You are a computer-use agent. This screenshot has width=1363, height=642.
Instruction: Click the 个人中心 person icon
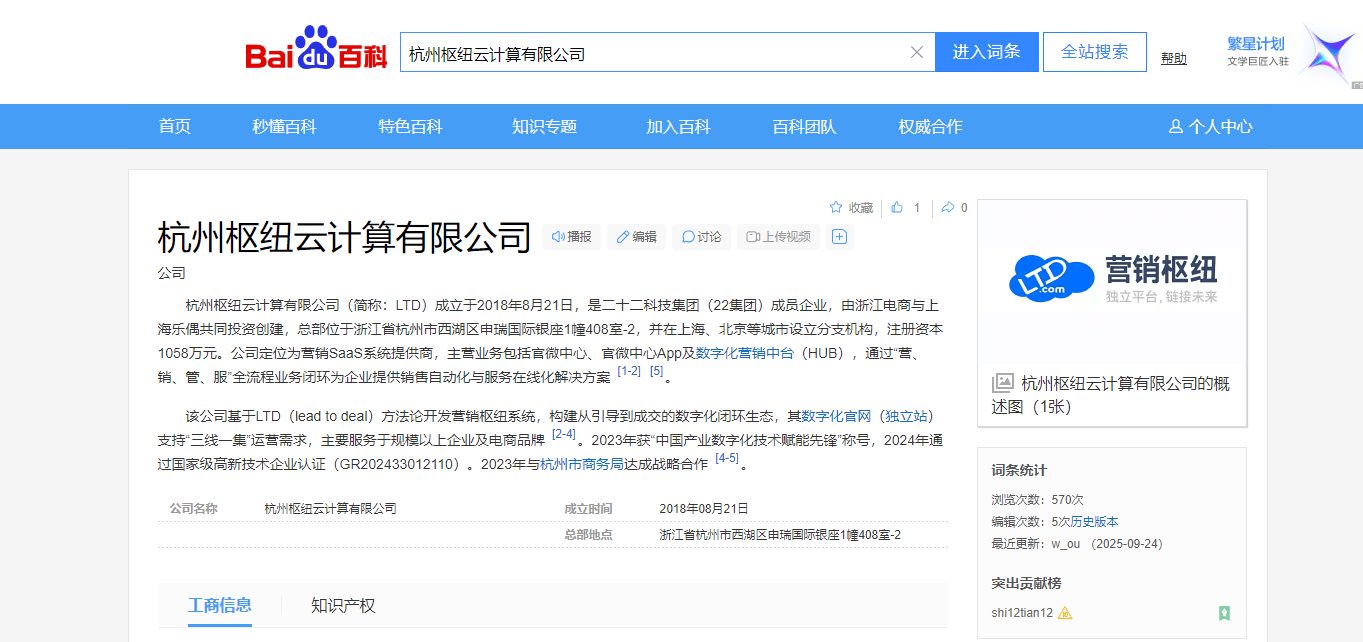(x=1173, y=126)
